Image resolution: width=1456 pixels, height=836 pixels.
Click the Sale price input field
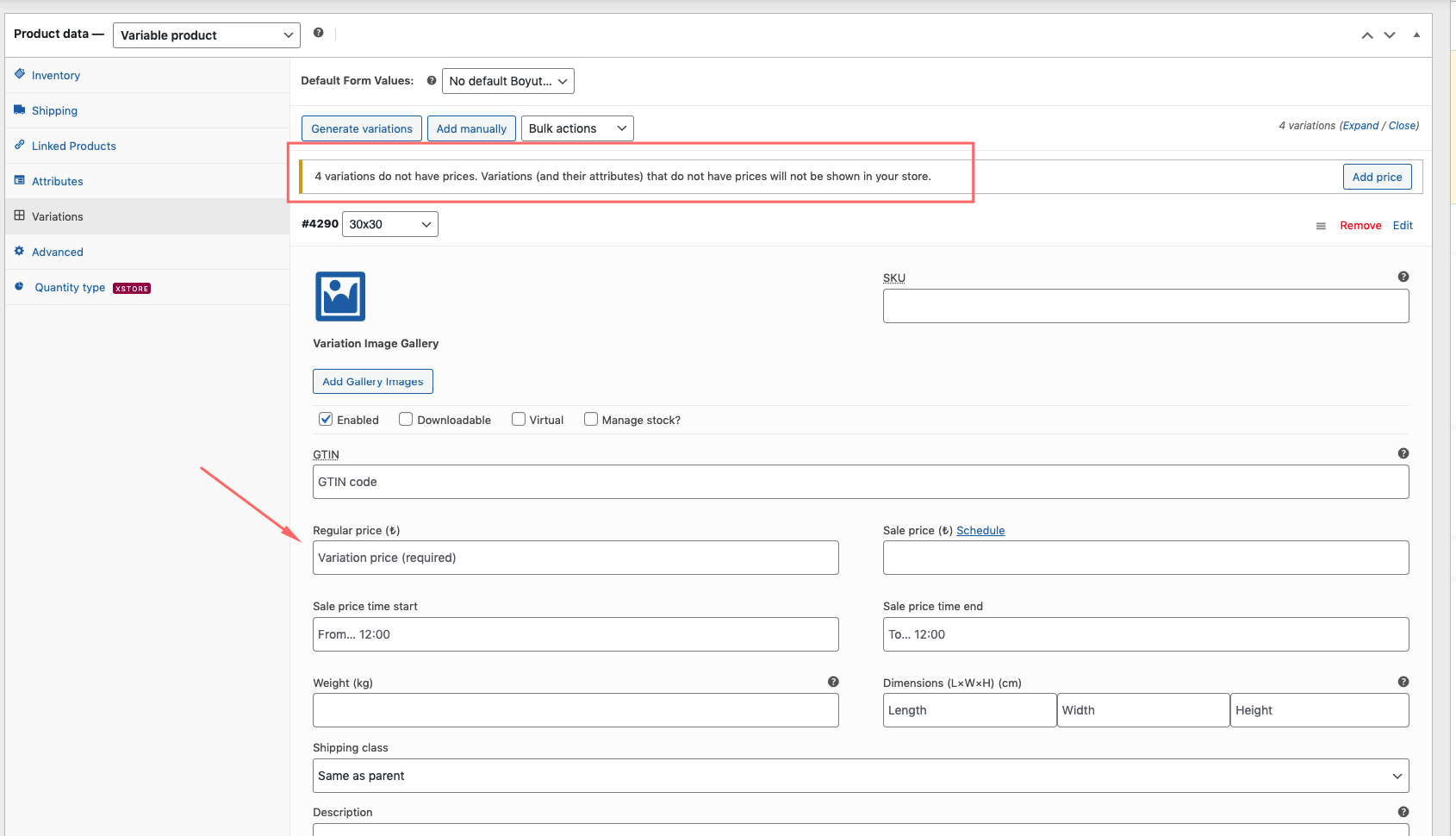1146,558
